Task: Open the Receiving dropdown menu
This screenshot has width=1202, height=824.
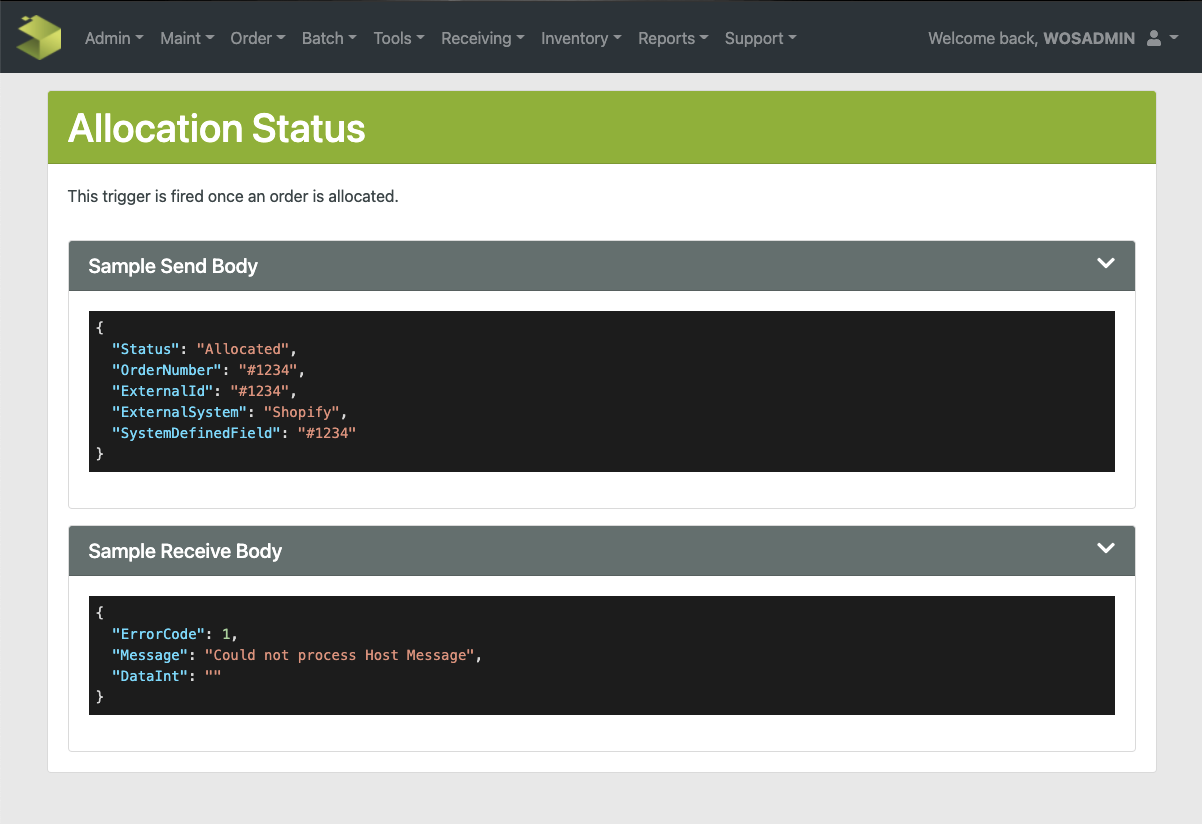Action: tap(483, 38)
